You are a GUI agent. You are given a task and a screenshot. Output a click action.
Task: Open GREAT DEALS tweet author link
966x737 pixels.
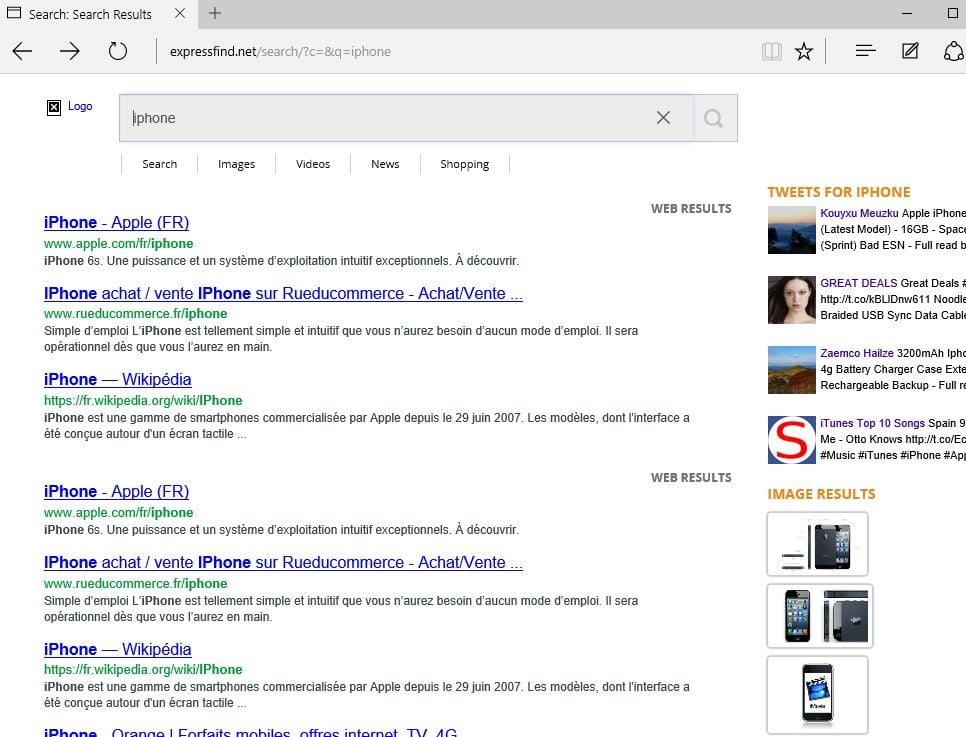click(x=858, y=283)
